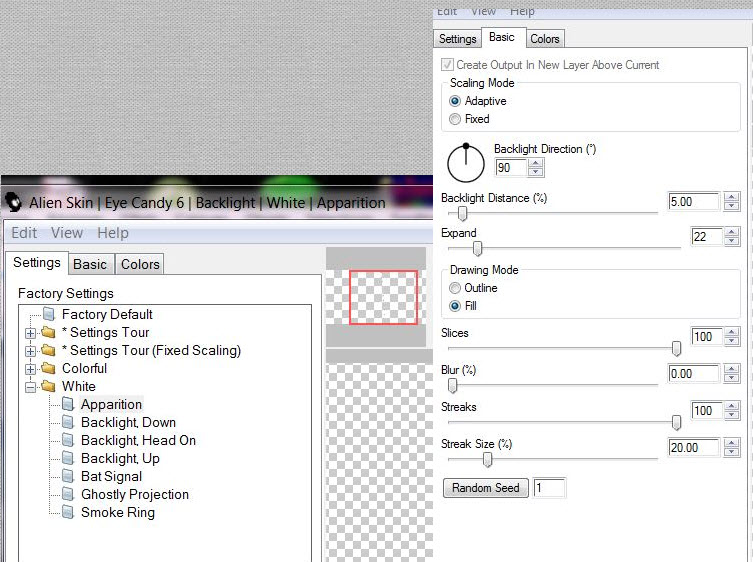This screenshot has height=562, width=753.
Task: Click the Settings Tour (Fixed Scaling) folder icon
Action: tap(49, 350)
